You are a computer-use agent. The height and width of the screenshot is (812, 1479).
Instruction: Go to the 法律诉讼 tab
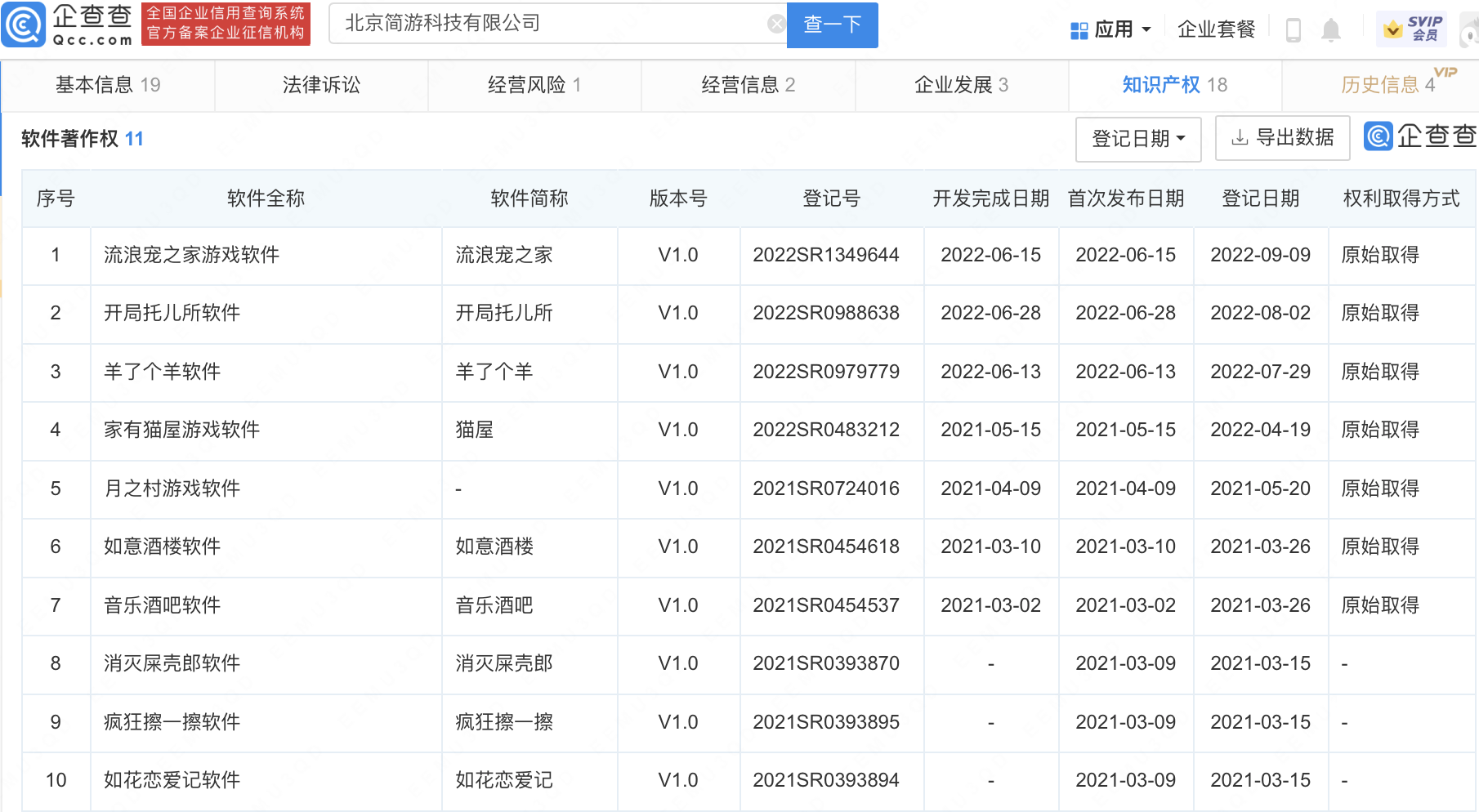(321, 85)
